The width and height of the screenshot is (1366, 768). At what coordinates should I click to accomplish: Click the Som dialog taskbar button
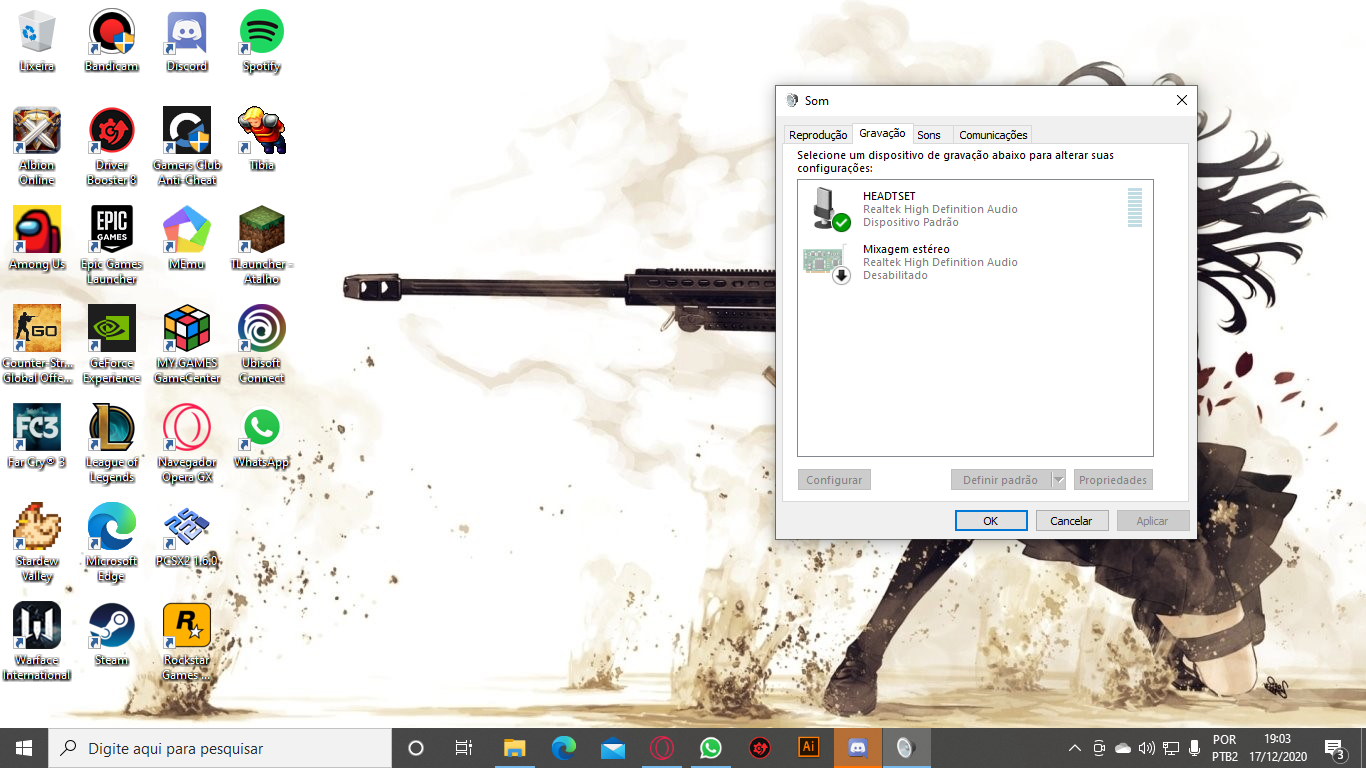tap(906, 748)
